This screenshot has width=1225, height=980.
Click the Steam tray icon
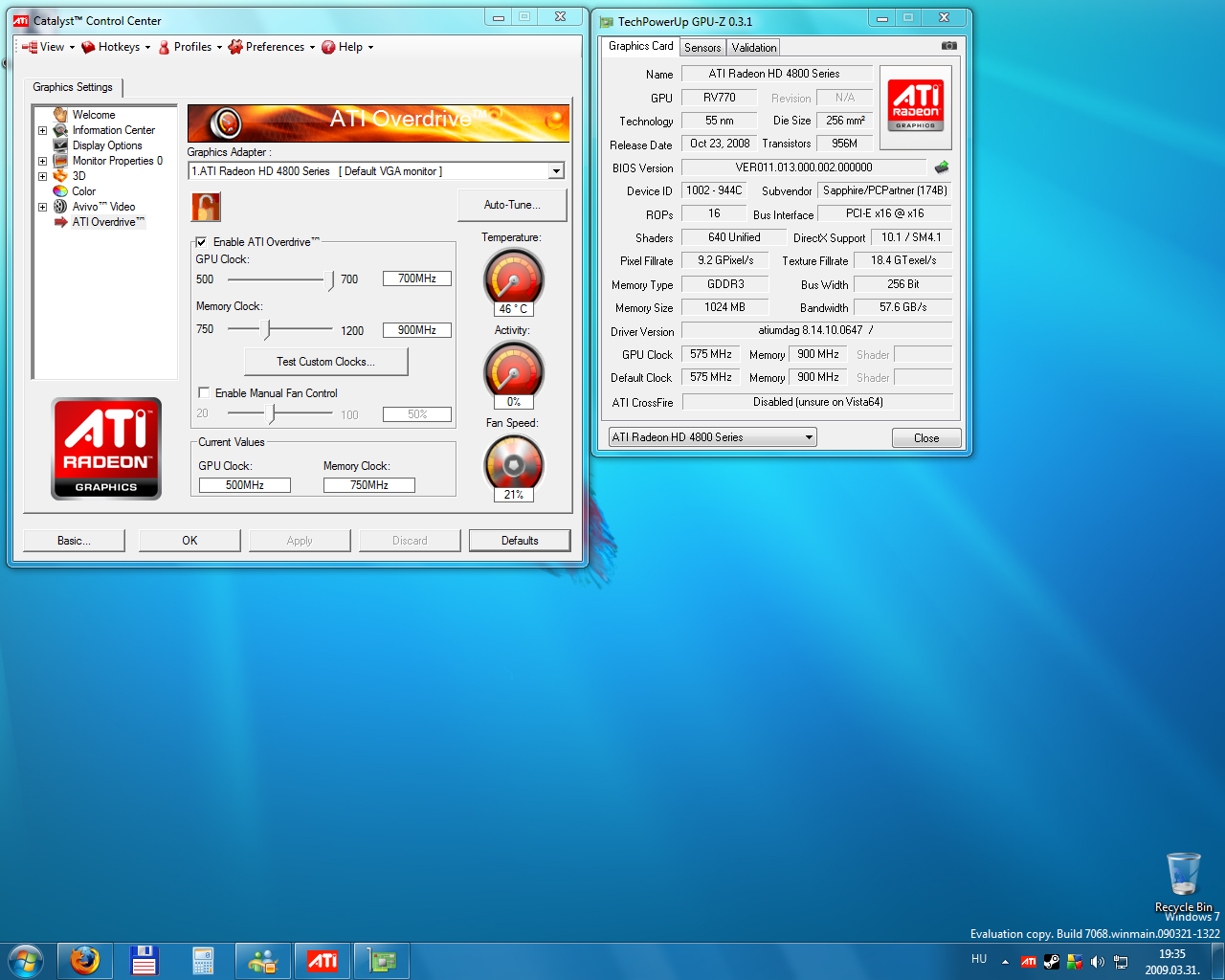point(1052,962)
